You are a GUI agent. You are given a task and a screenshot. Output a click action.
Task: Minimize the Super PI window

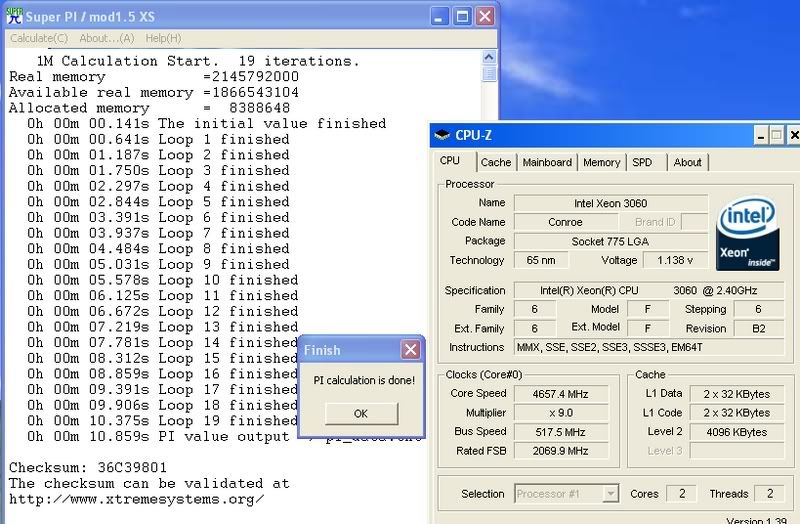point(439,17)
